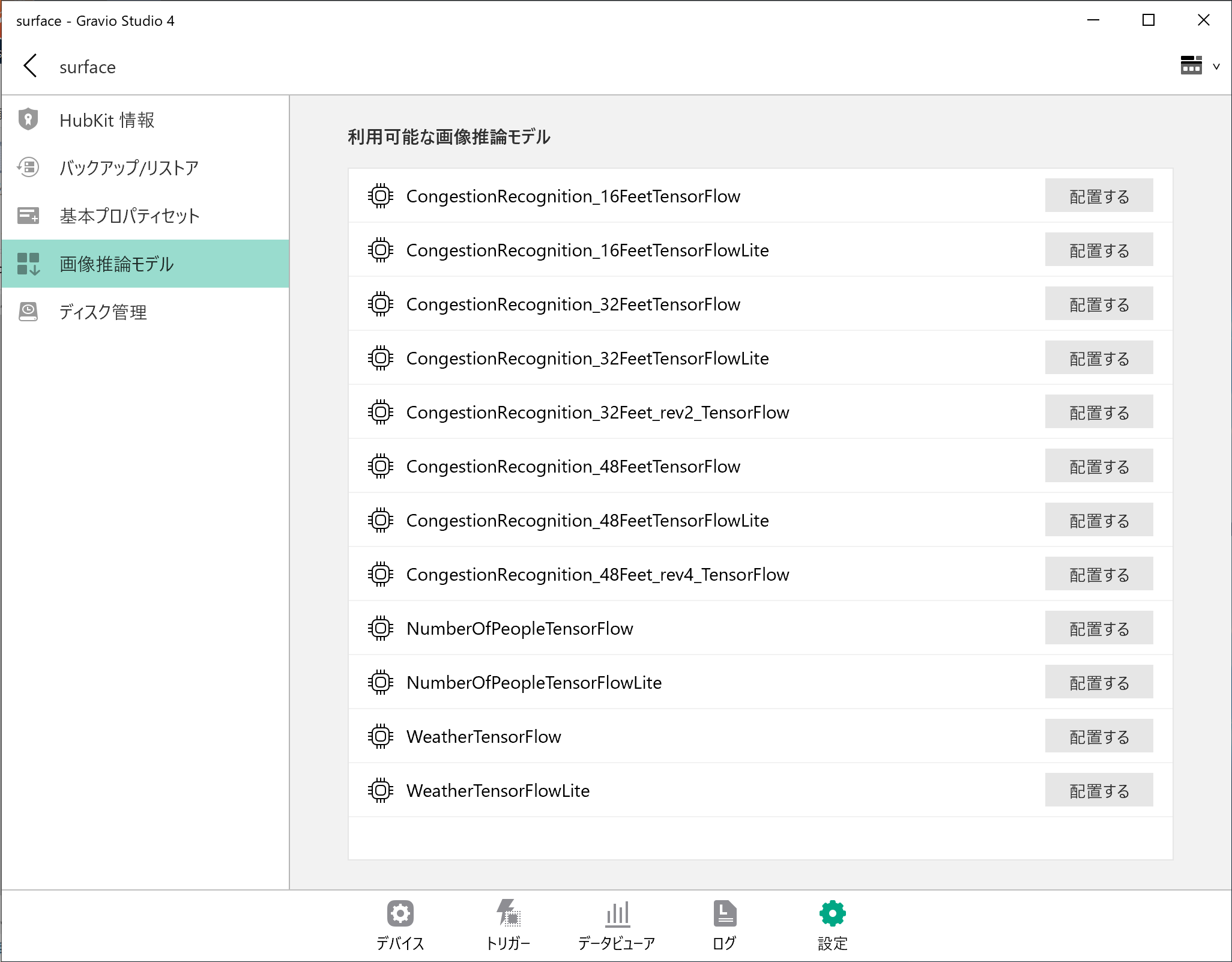Click the disk management icon
Viewport: 1232px width, 962px height.
tap(28, 312)
